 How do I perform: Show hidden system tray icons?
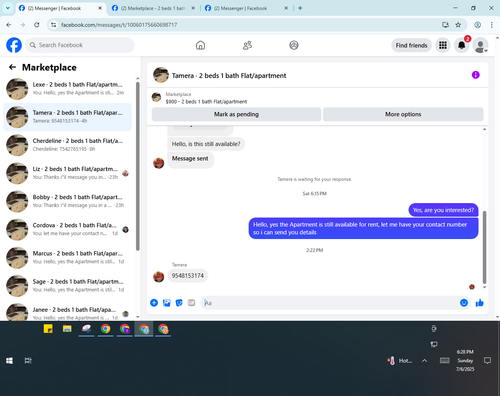click(424, 360)
